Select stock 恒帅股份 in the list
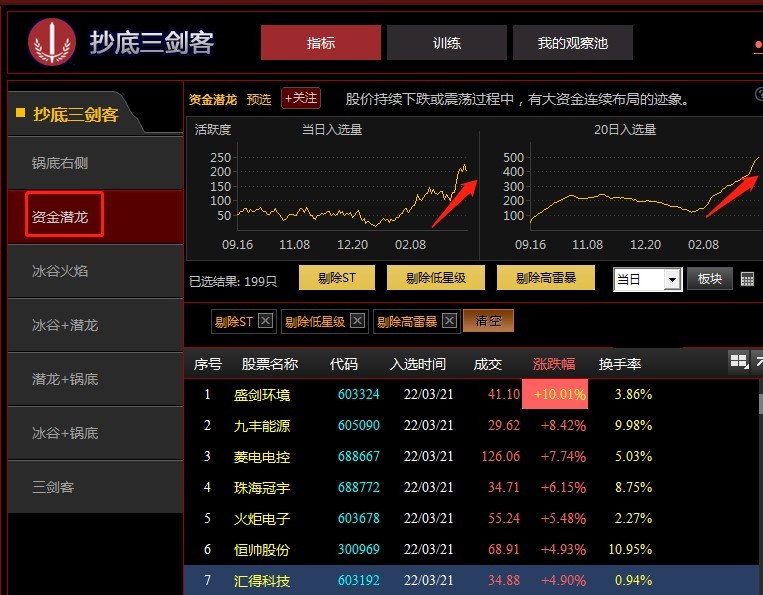763x595 pixels. tap(262, 550)
